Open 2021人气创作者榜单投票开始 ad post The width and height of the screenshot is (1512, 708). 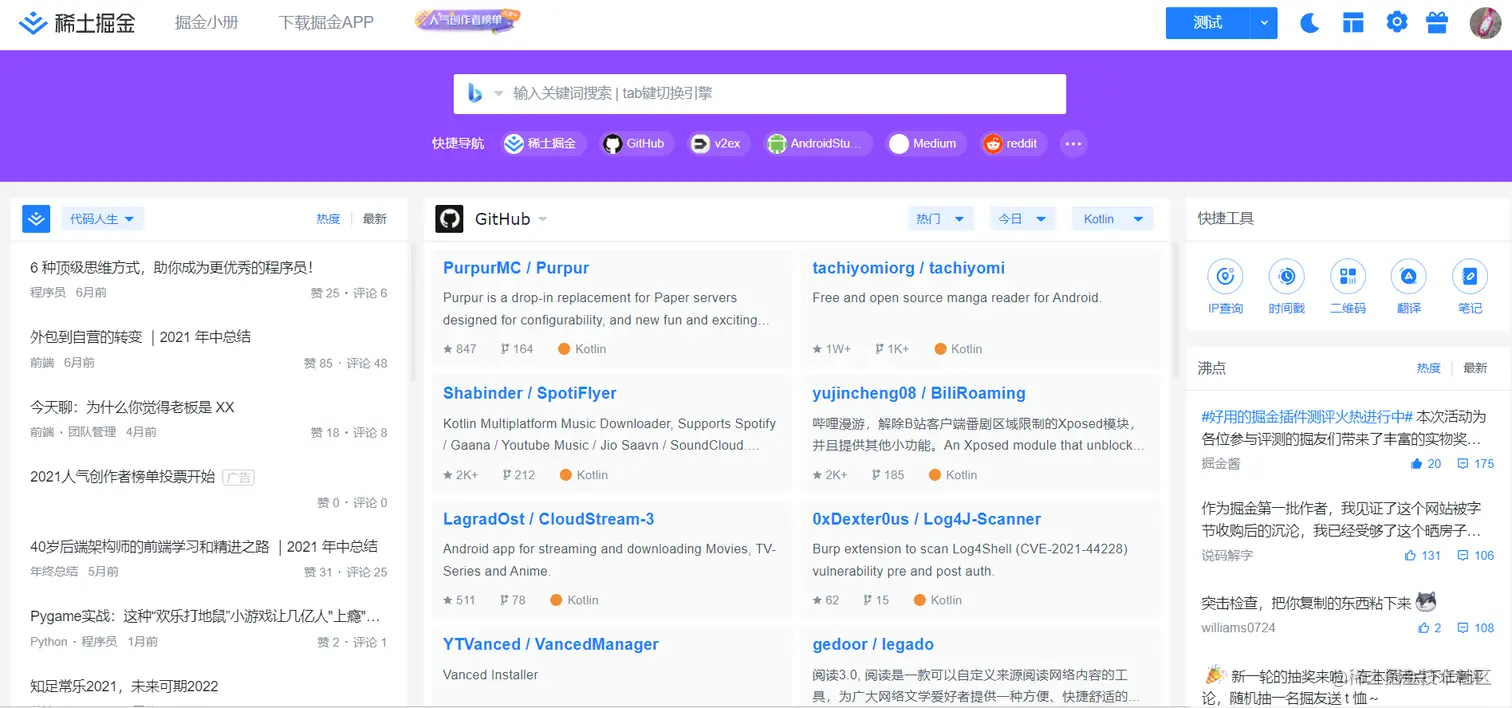coord(123,477)
